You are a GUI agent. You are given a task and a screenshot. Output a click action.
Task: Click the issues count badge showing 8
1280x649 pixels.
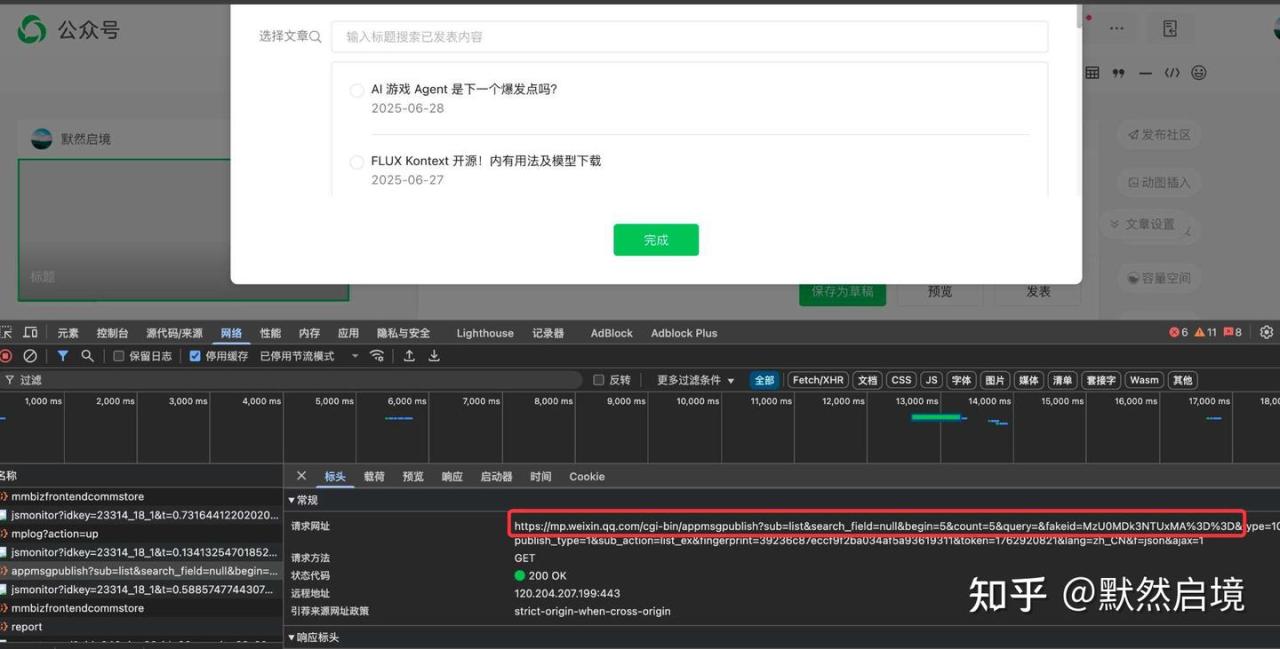pos(1233,333)
